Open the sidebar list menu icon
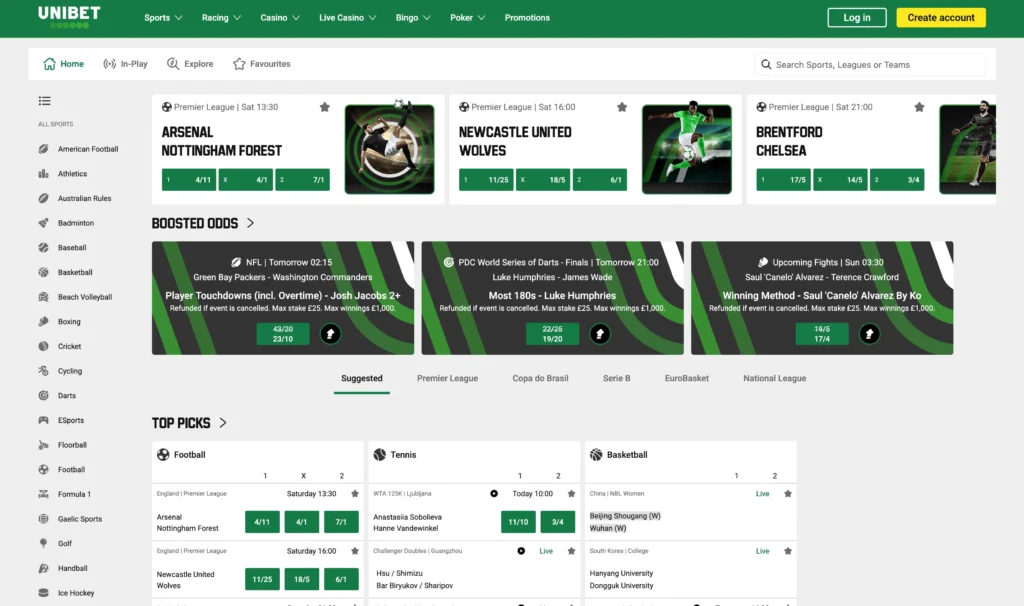Viewport: 1024px width, 606px height. (x=44, y=101)
